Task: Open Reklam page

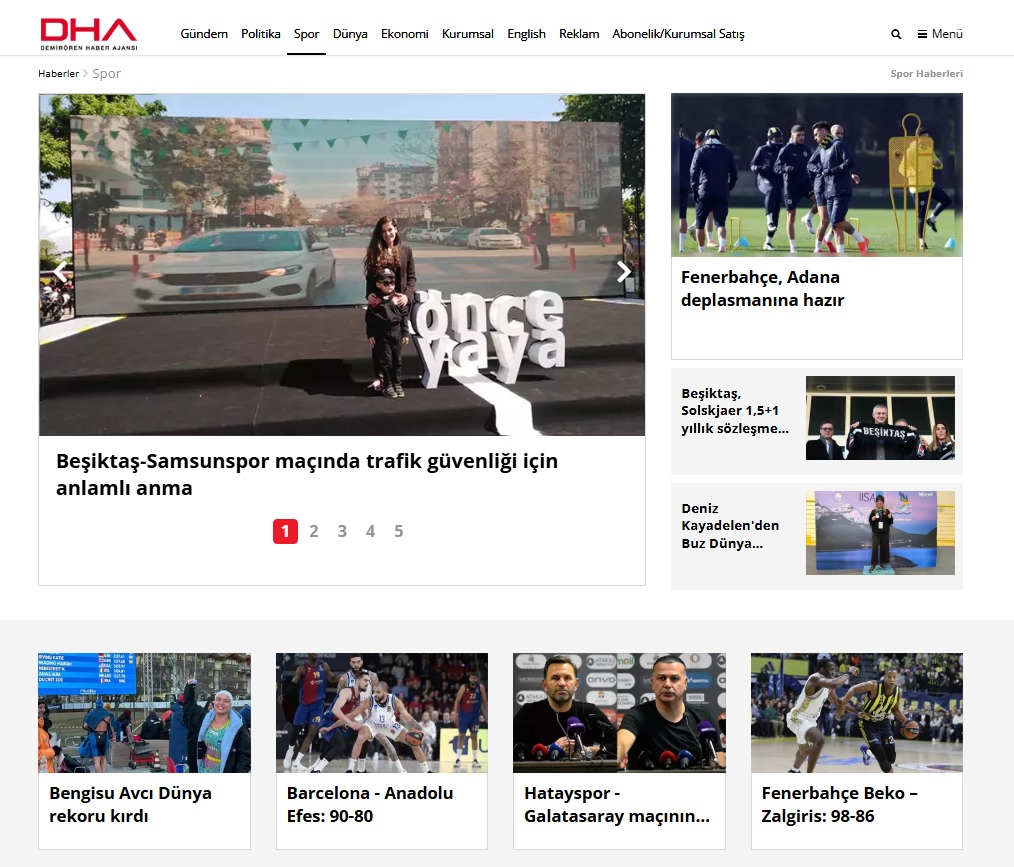Action: [579, 34]
